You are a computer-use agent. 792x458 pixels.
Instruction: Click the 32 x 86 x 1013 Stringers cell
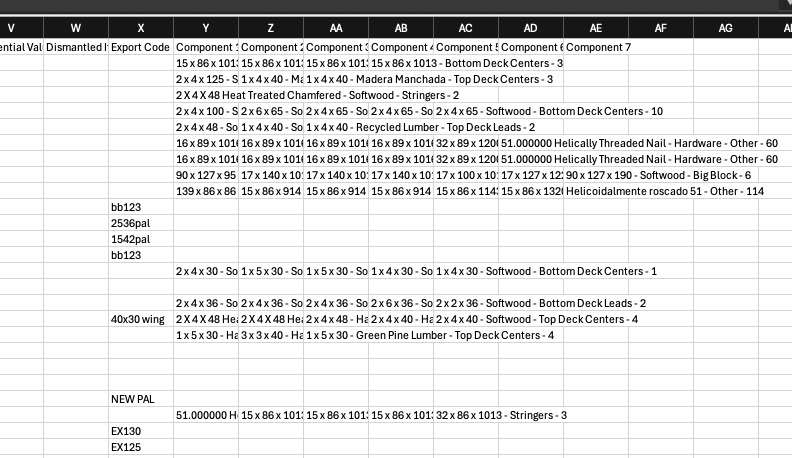(x=466, y=415)
